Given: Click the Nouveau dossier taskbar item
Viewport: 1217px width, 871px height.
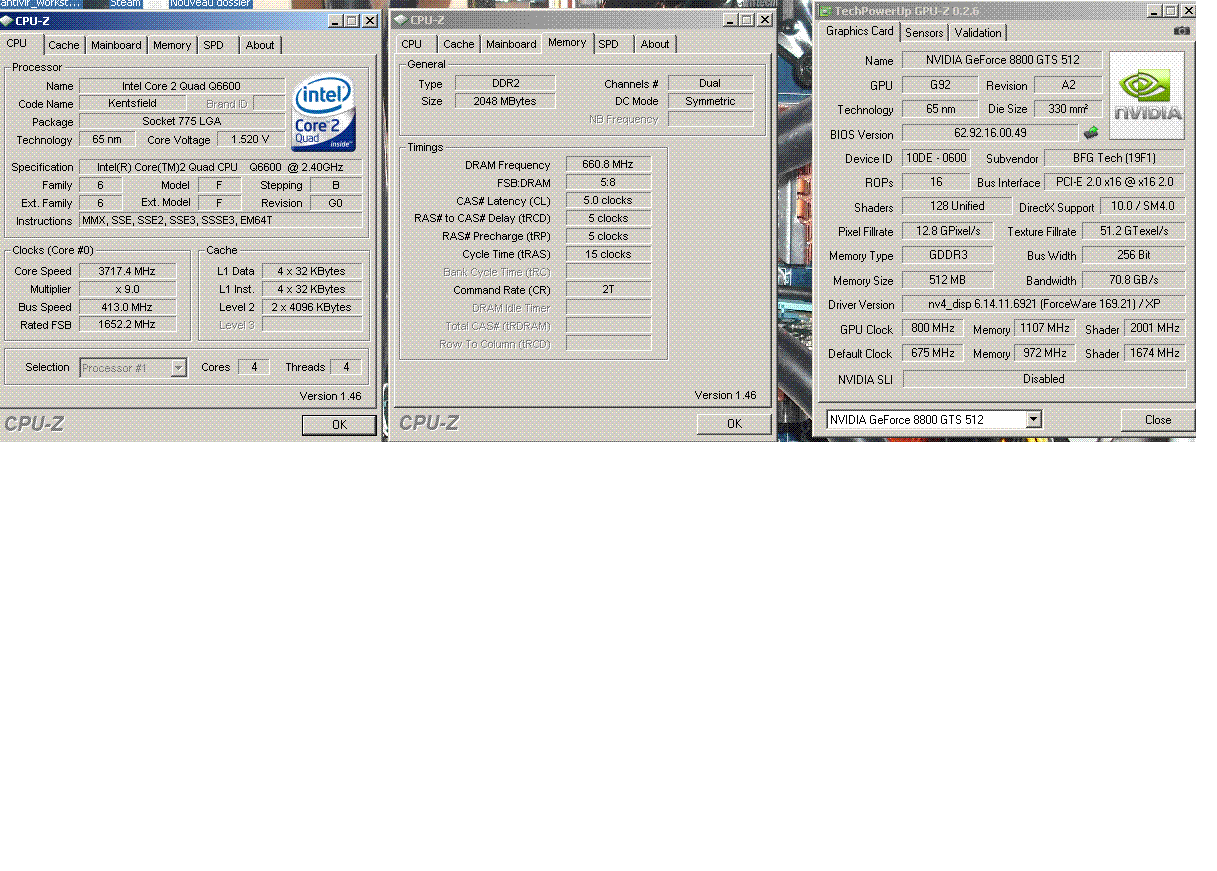Looking at the screenshot, I should pyautogui.click(x=210, y=4).
